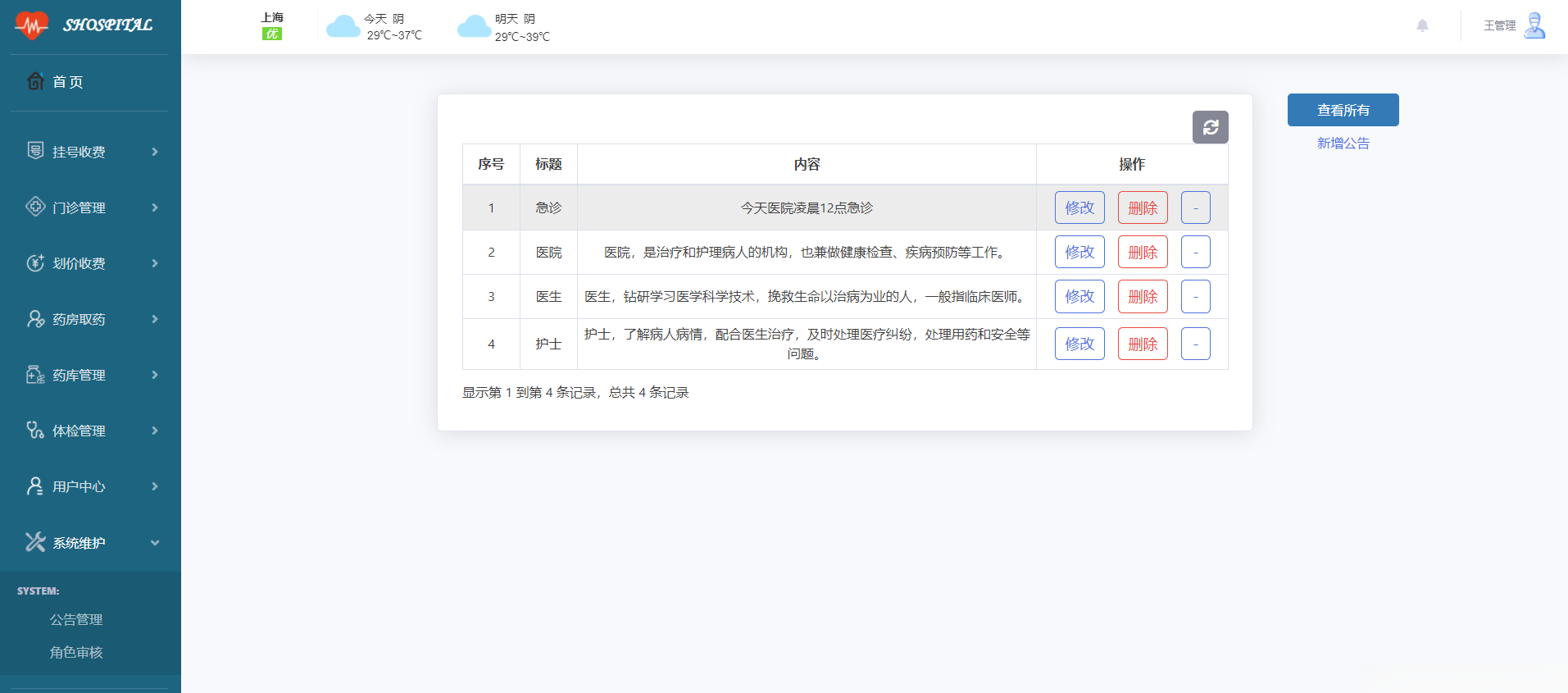The height and width of the screenshot is (693, 1568).
Task: Expand the 划价收费 menu chevron
Action: pos(155,263)
